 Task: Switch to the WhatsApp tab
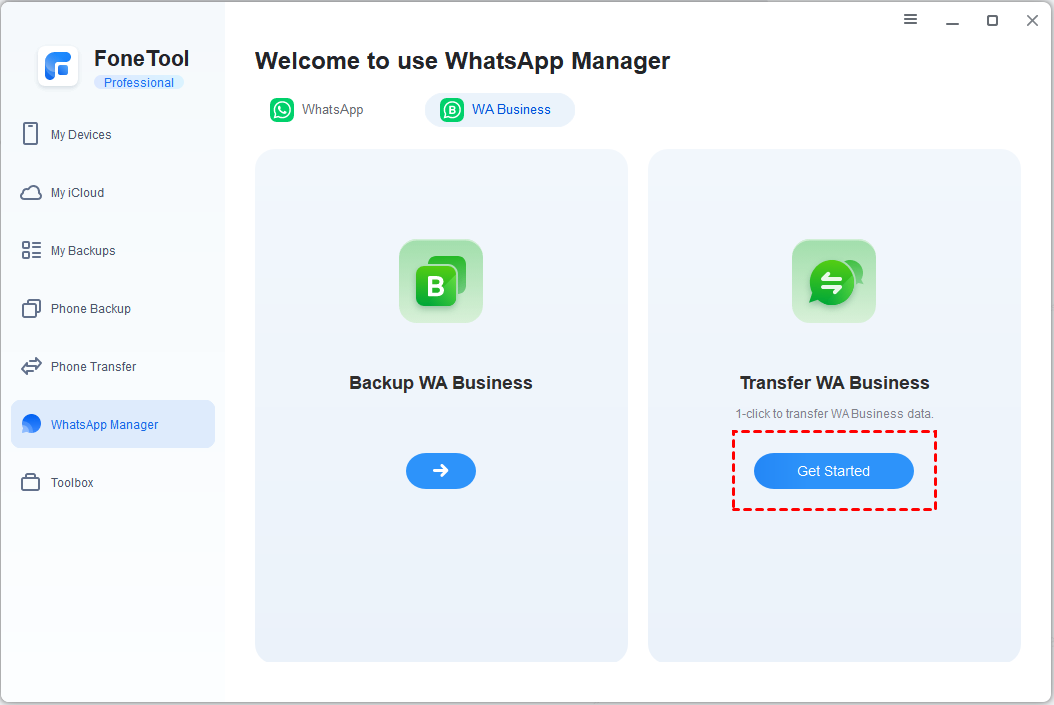(317, 110)
